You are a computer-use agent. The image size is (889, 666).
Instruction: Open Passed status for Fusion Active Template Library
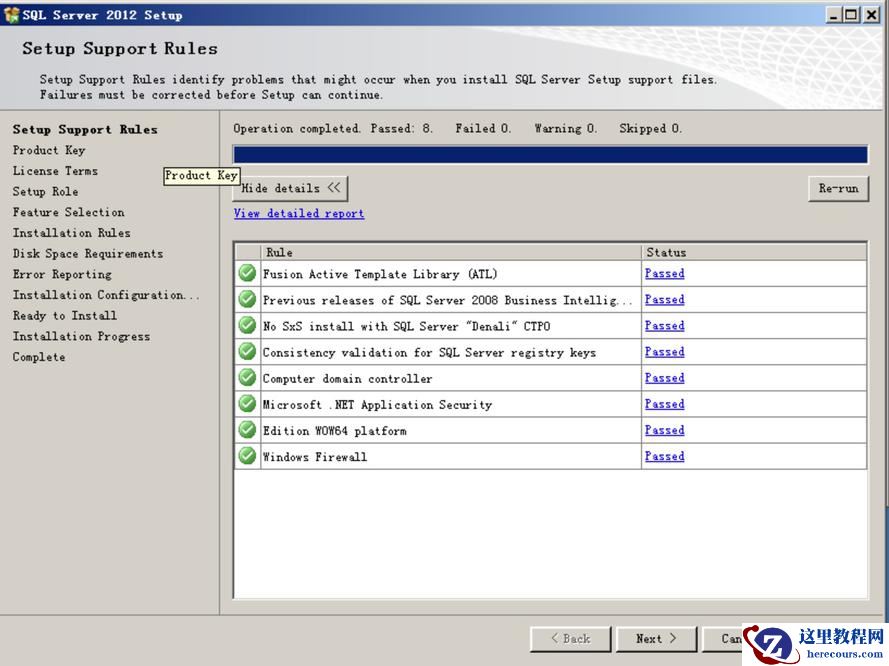[x=664, y=274]
